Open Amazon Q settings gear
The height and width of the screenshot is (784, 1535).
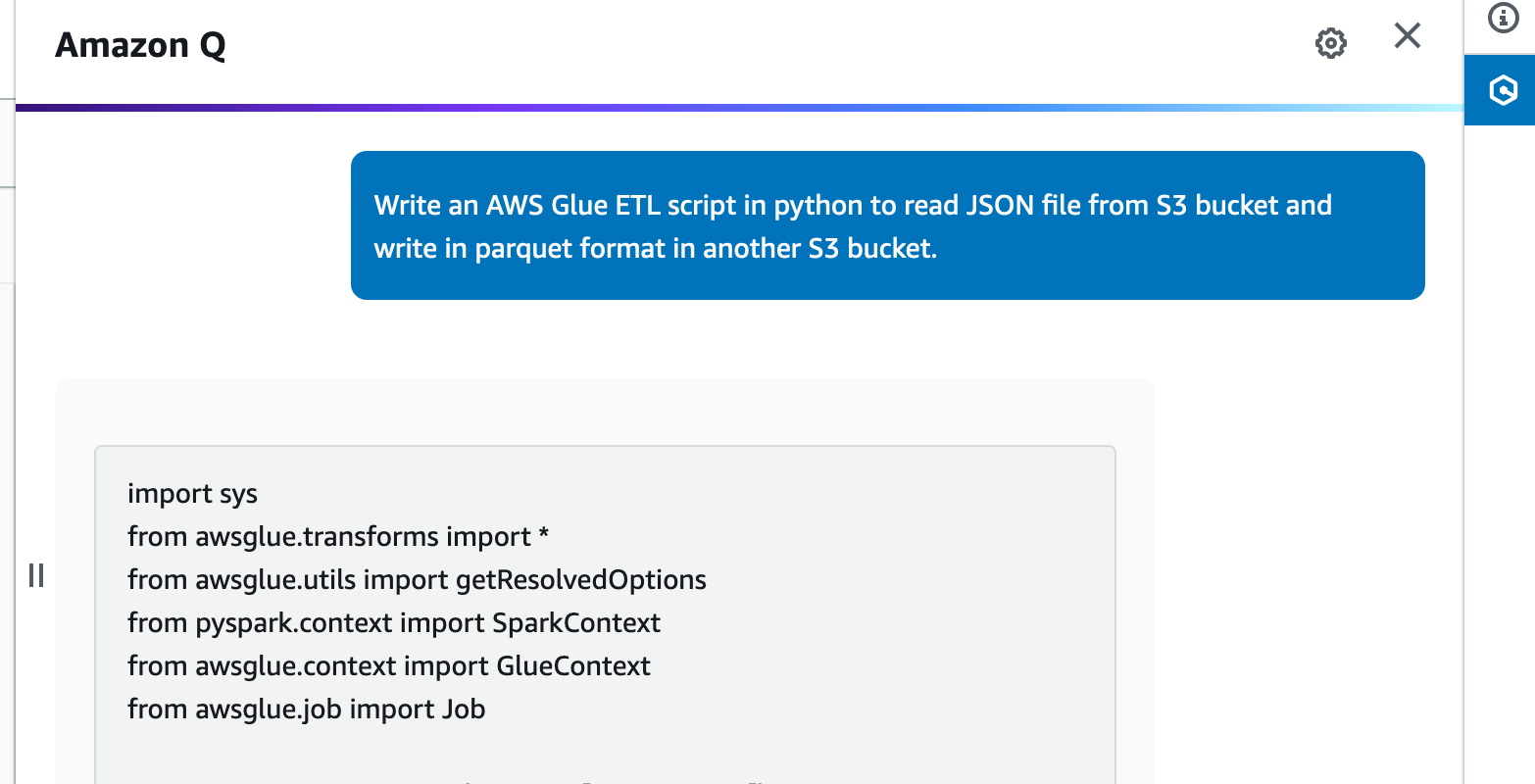(x=1330, y=43)
